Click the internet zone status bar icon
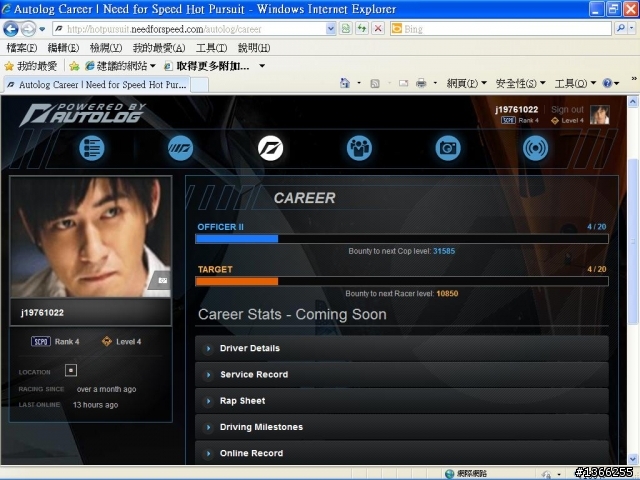The image size is (640, 480). click(449, 473)
